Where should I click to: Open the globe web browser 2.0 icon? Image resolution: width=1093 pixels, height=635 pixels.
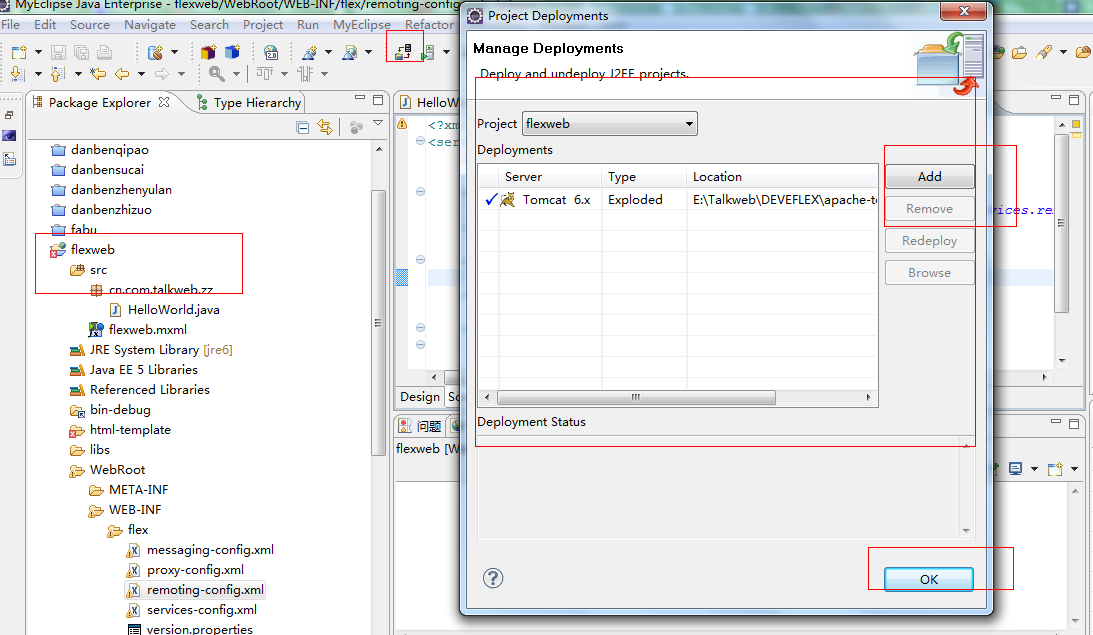click(271, 52)
